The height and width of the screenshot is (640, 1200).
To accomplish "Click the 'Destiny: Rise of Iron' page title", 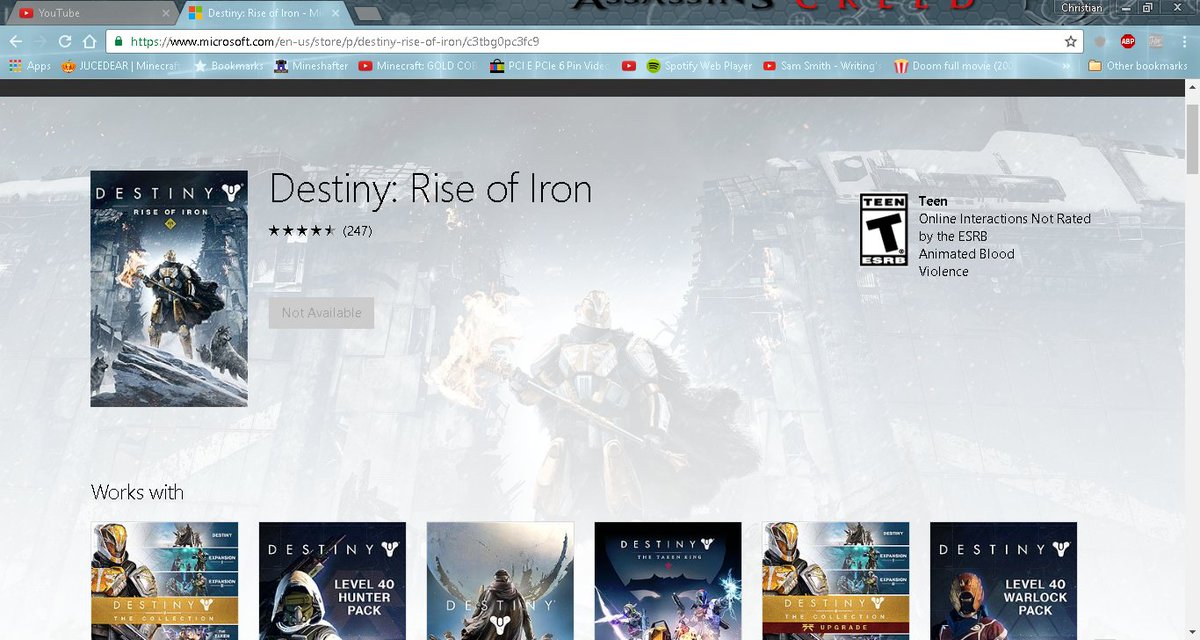I will (430, 189).
